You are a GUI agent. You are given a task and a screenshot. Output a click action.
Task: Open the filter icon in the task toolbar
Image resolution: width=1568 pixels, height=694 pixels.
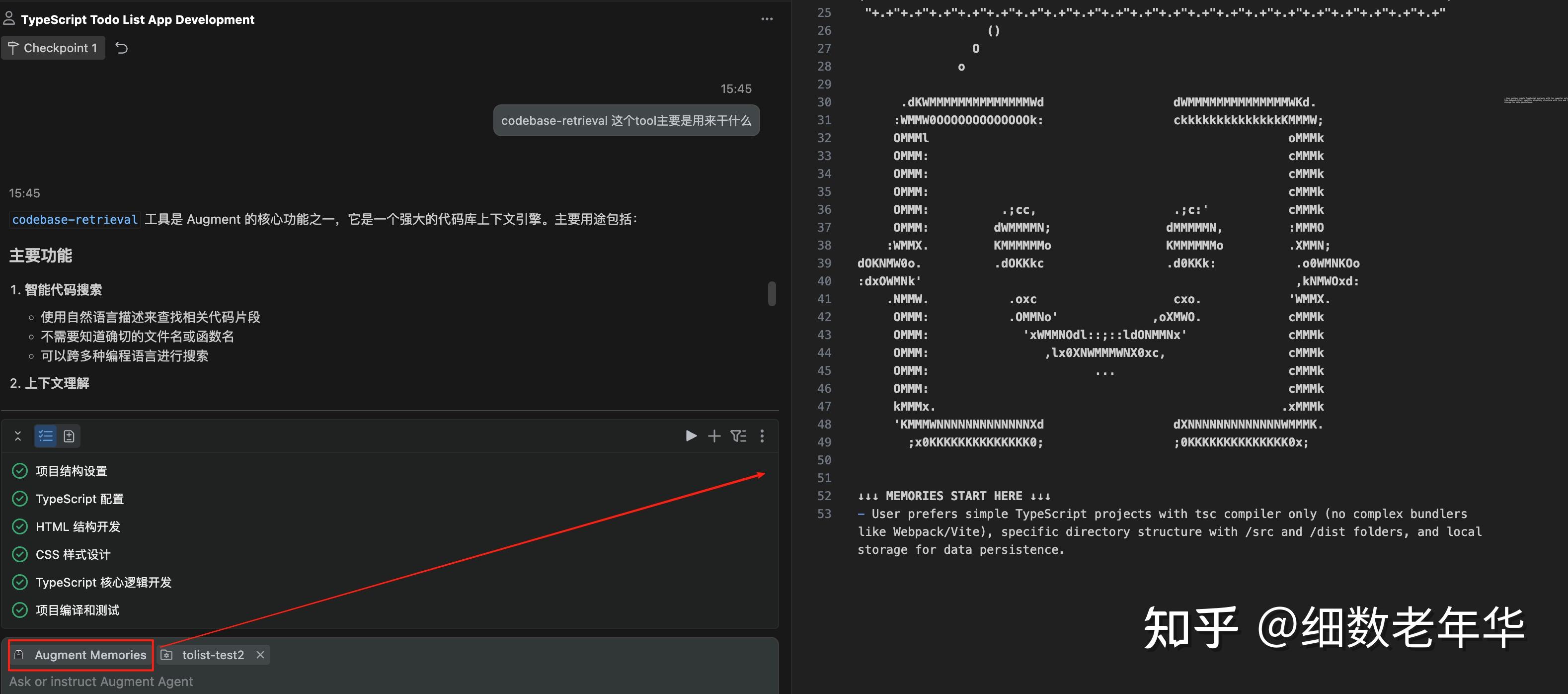738,435
